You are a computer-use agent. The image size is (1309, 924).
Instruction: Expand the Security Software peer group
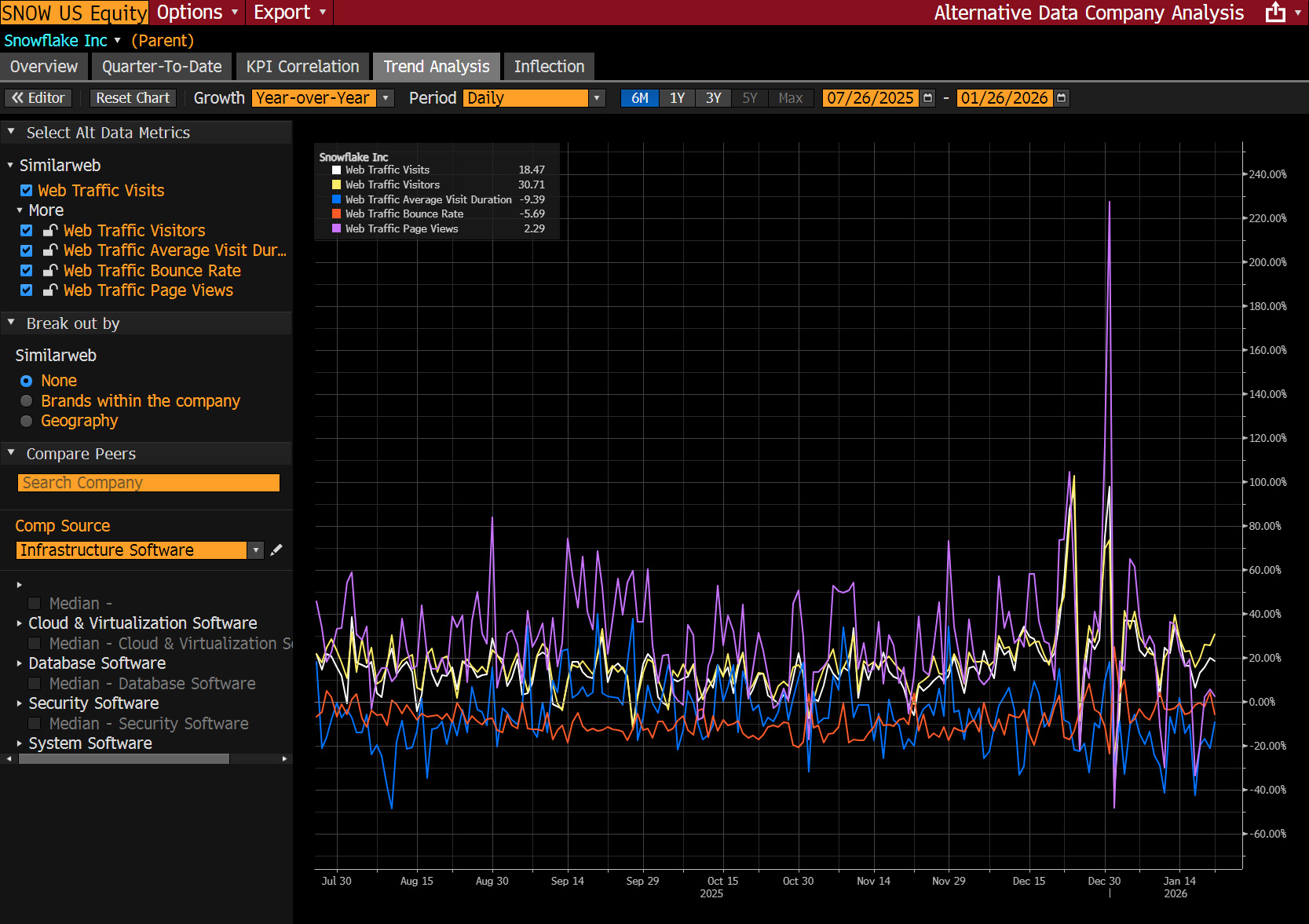pyautogui.click(x=20, y=703)
